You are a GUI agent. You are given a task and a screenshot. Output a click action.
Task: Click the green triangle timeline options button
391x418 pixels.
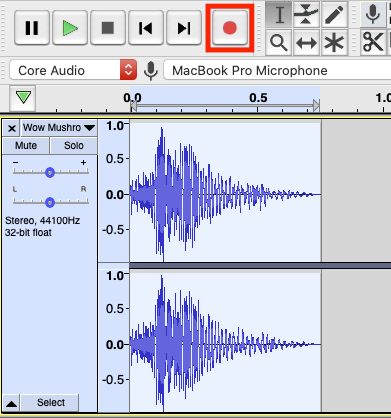click(23, 98)
